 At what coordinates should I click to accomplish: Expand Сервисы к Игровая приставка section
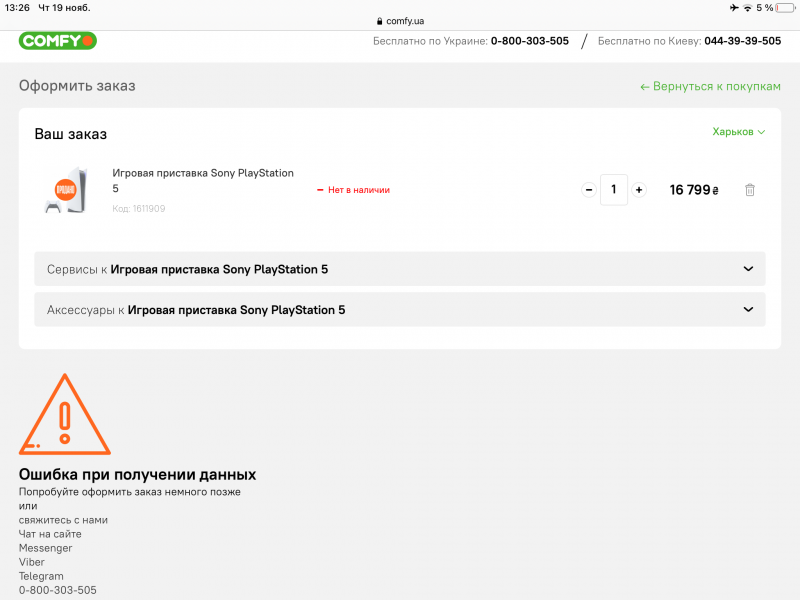[x=399, y=269]
